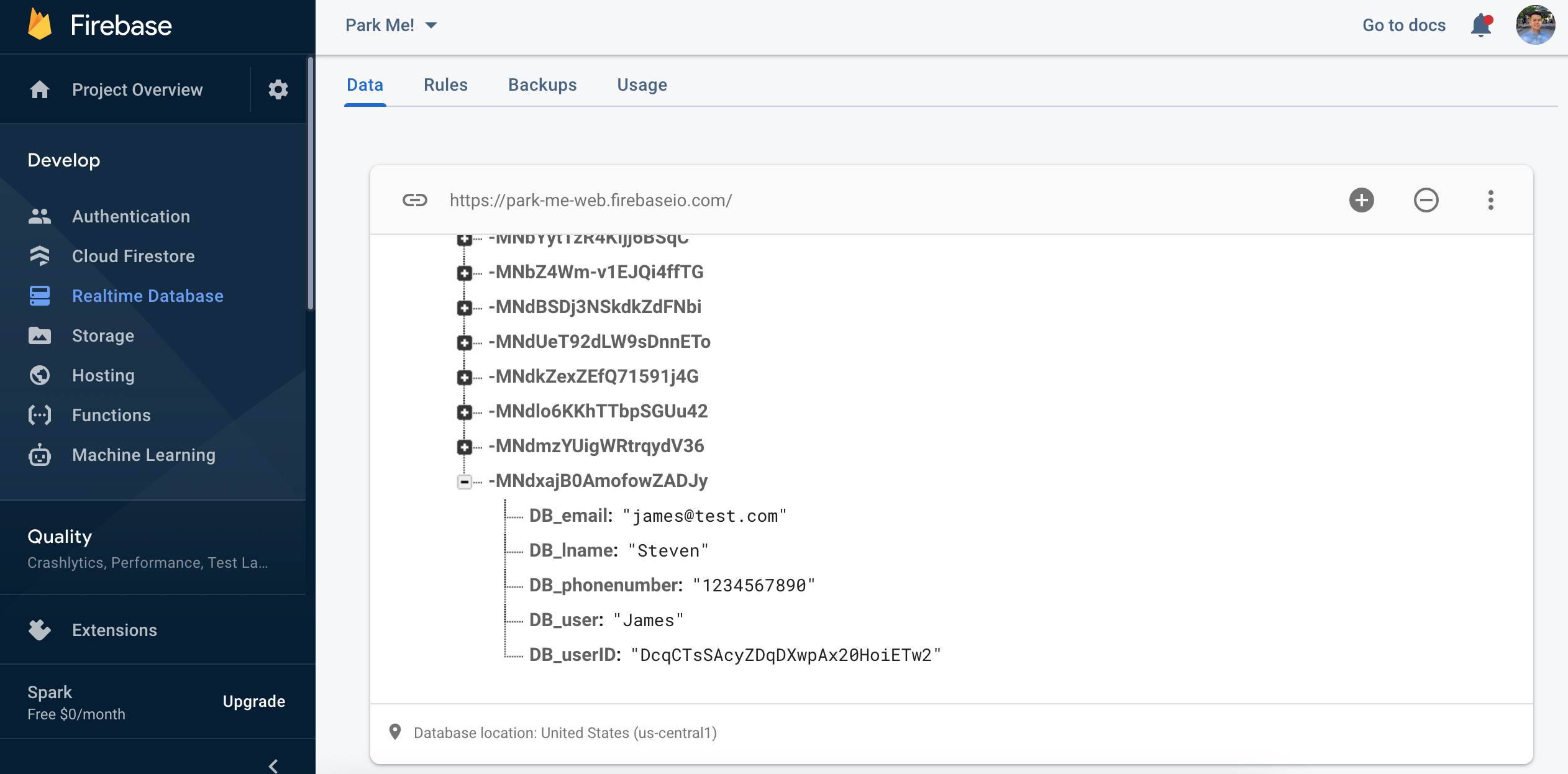Click the Realtime Database icon

coord(40,296)
